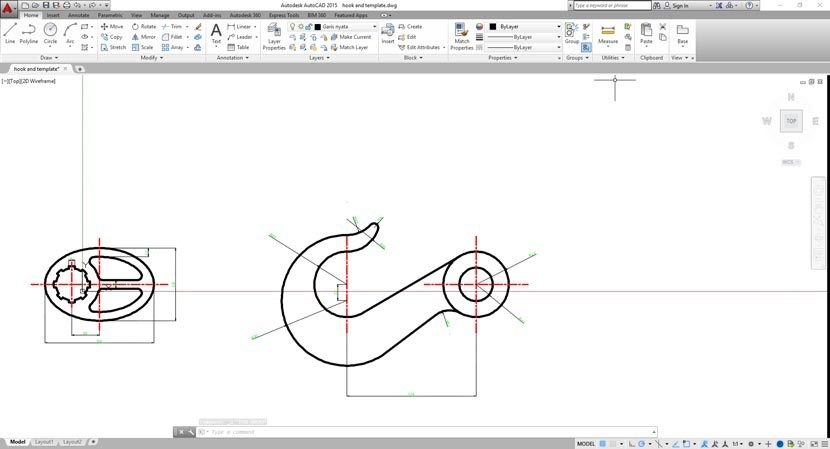Insert a Table from Annotation panel

pyautogui.click(x=238, y=47)
